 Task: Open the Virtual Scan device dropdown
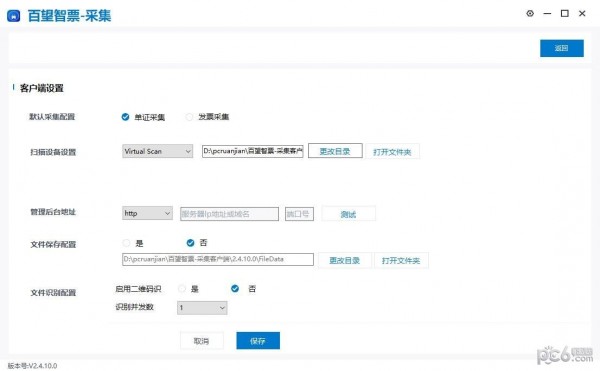(157, 151)
